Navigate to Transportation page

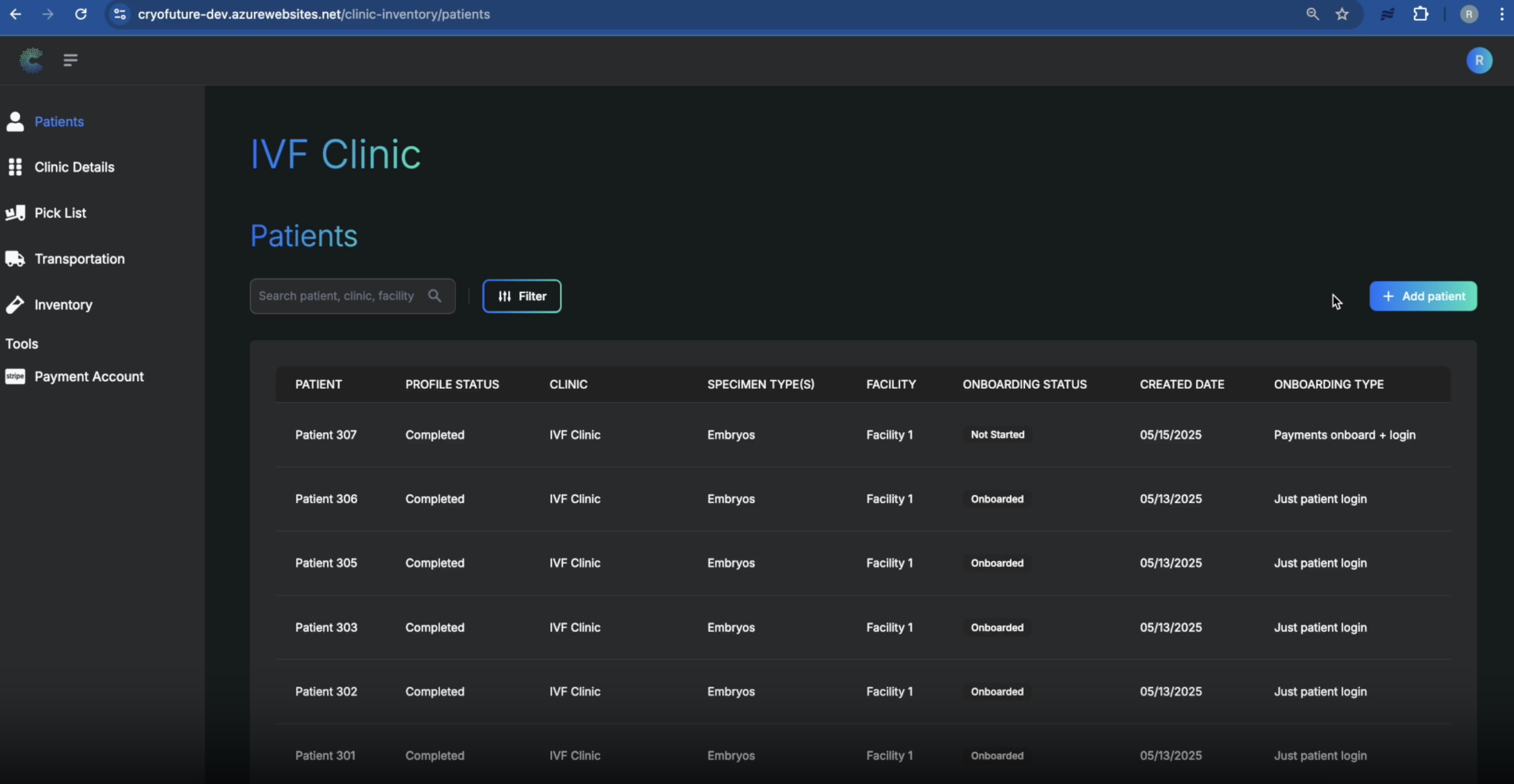79,258
